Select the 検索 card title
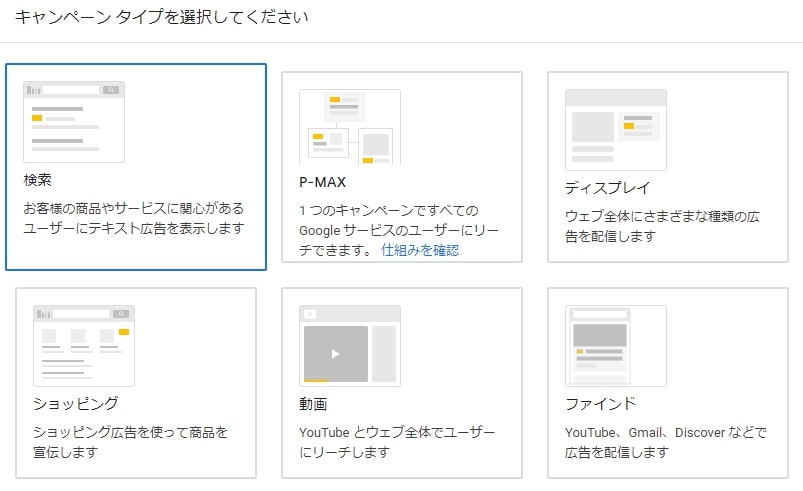Screen dimensions: 803x491 [x=37, y=180]
